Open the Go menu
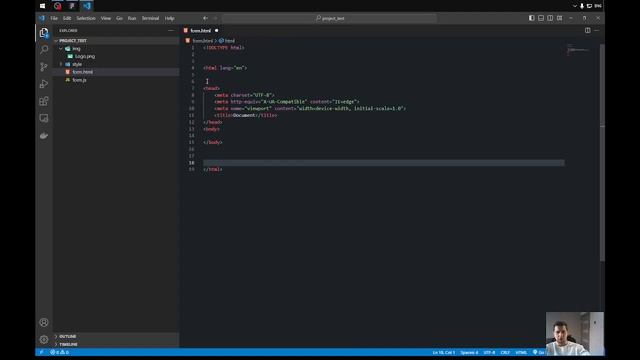Screen dimensions: 640x360 (119, 18)
